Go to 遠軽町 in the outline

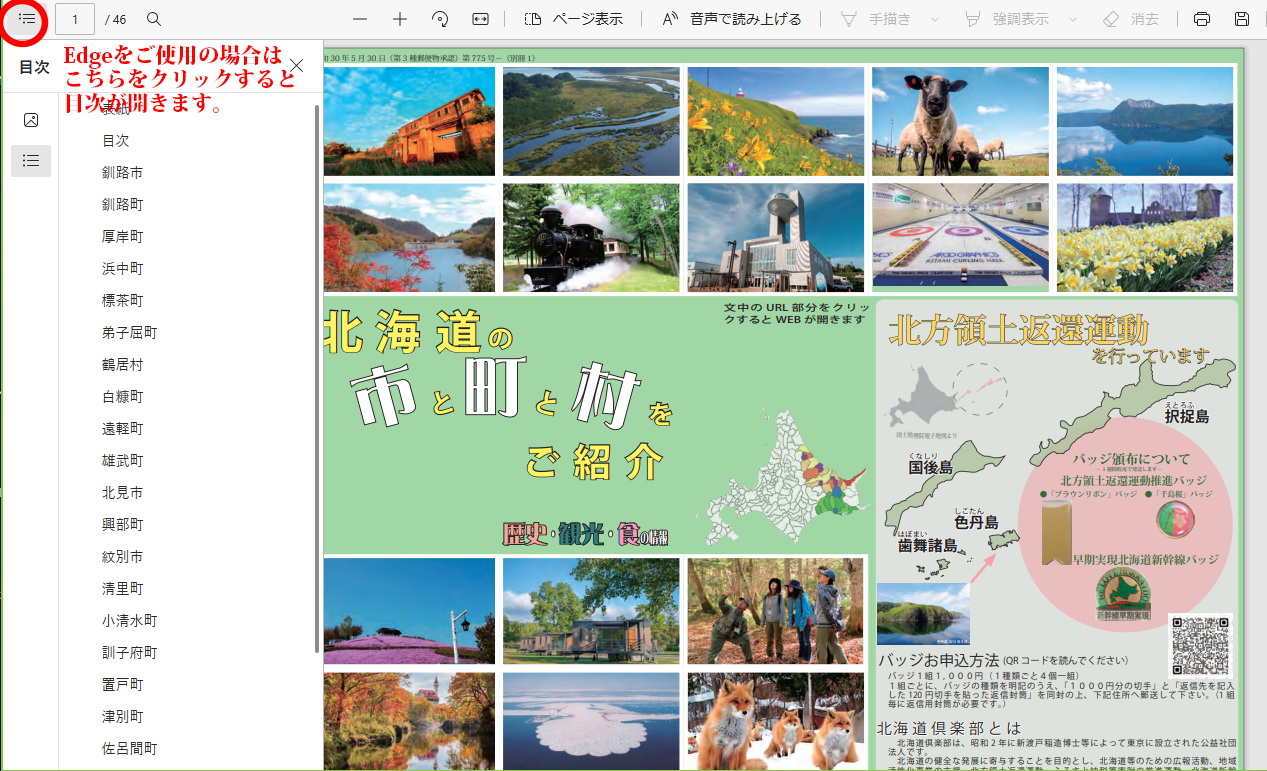point(122,429)
